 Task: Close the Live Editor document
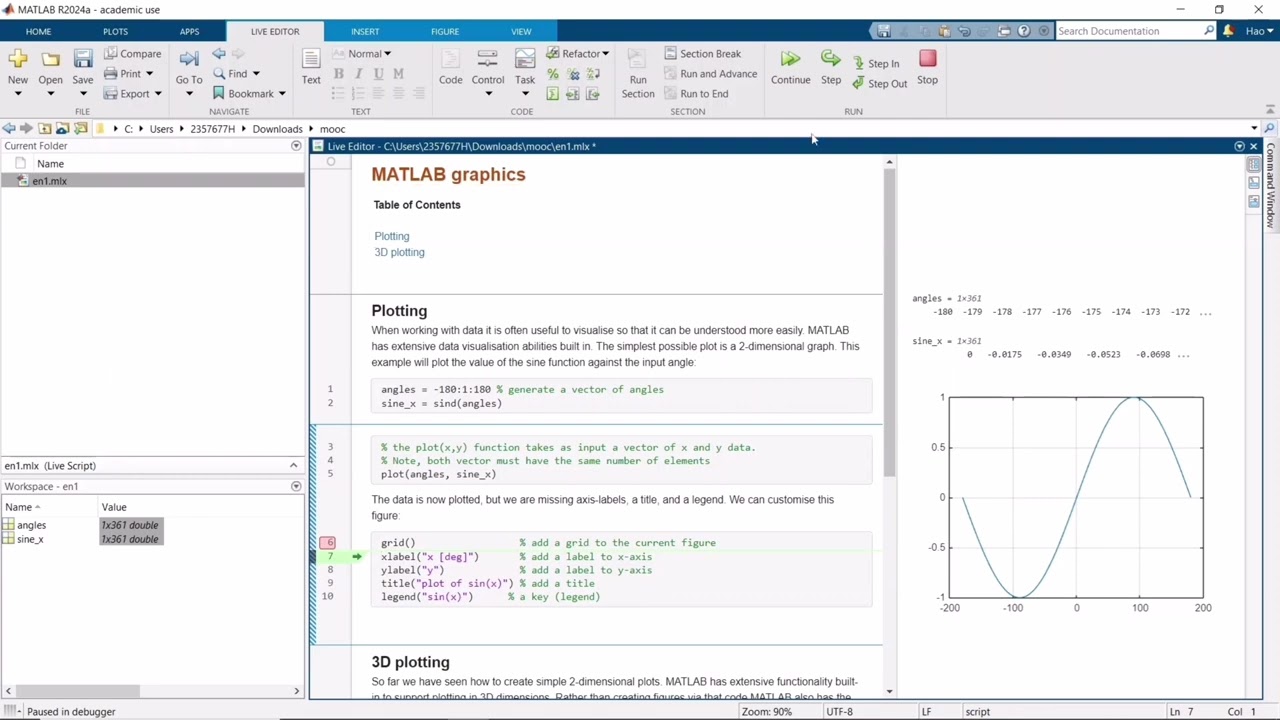coord(1253,146)
